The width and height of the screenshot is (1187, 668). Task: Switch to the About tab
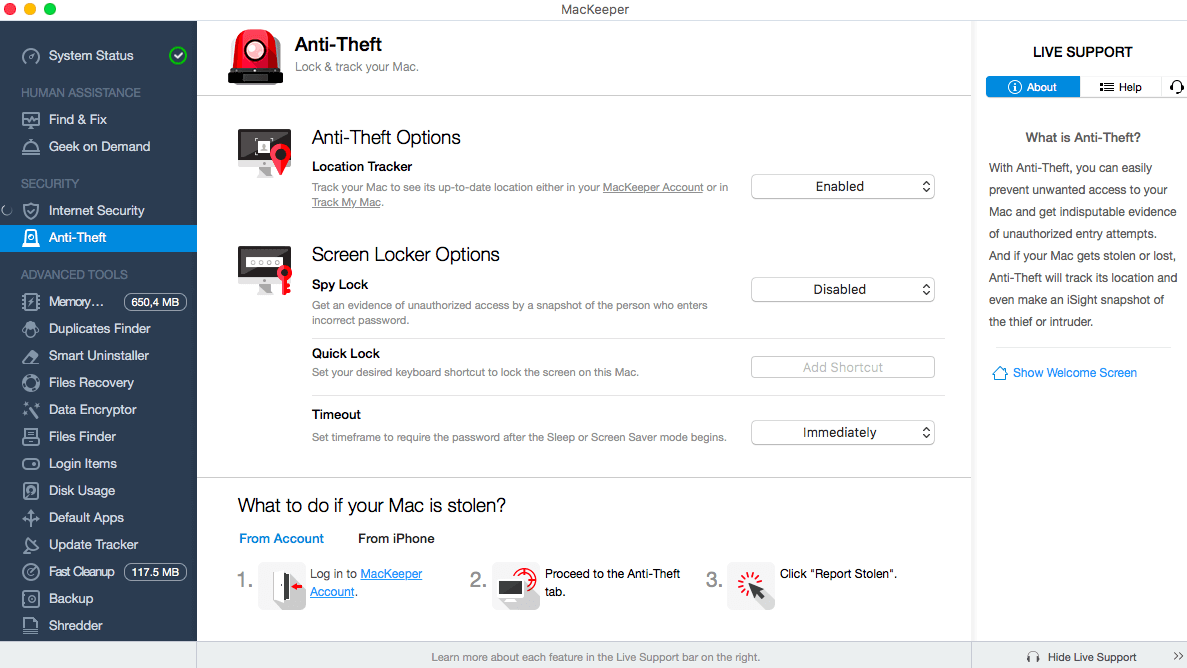1033,87
